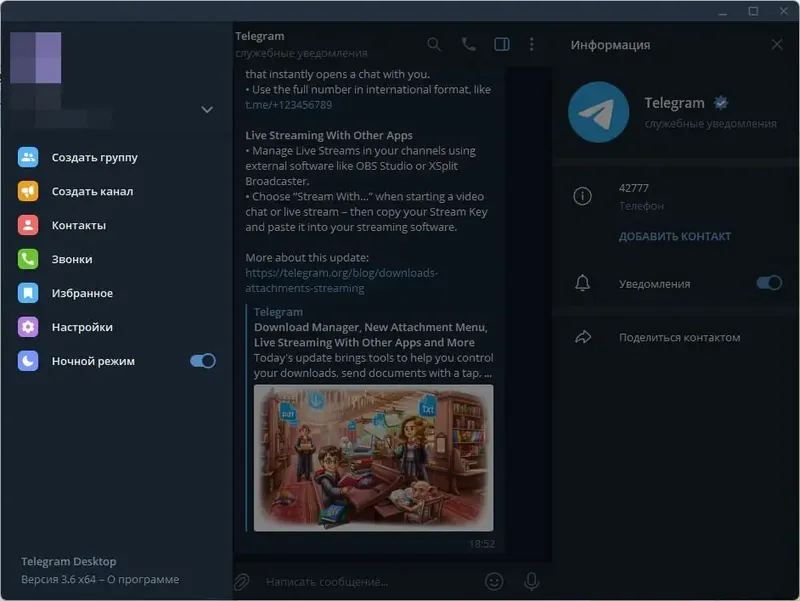Click ДОБАВИТЬ КОНТАКТ button
Viewport: 800px width, 601px height.
[675, 237]
